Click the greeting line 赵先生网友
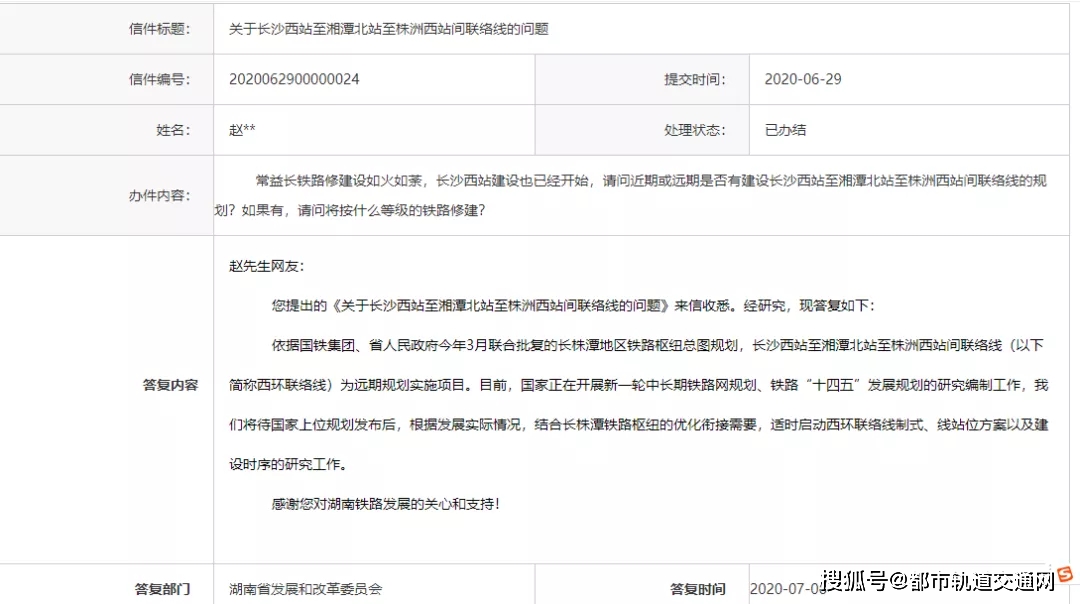The height and width of the screenshot is (604, 1080). [x=266, y=266]
